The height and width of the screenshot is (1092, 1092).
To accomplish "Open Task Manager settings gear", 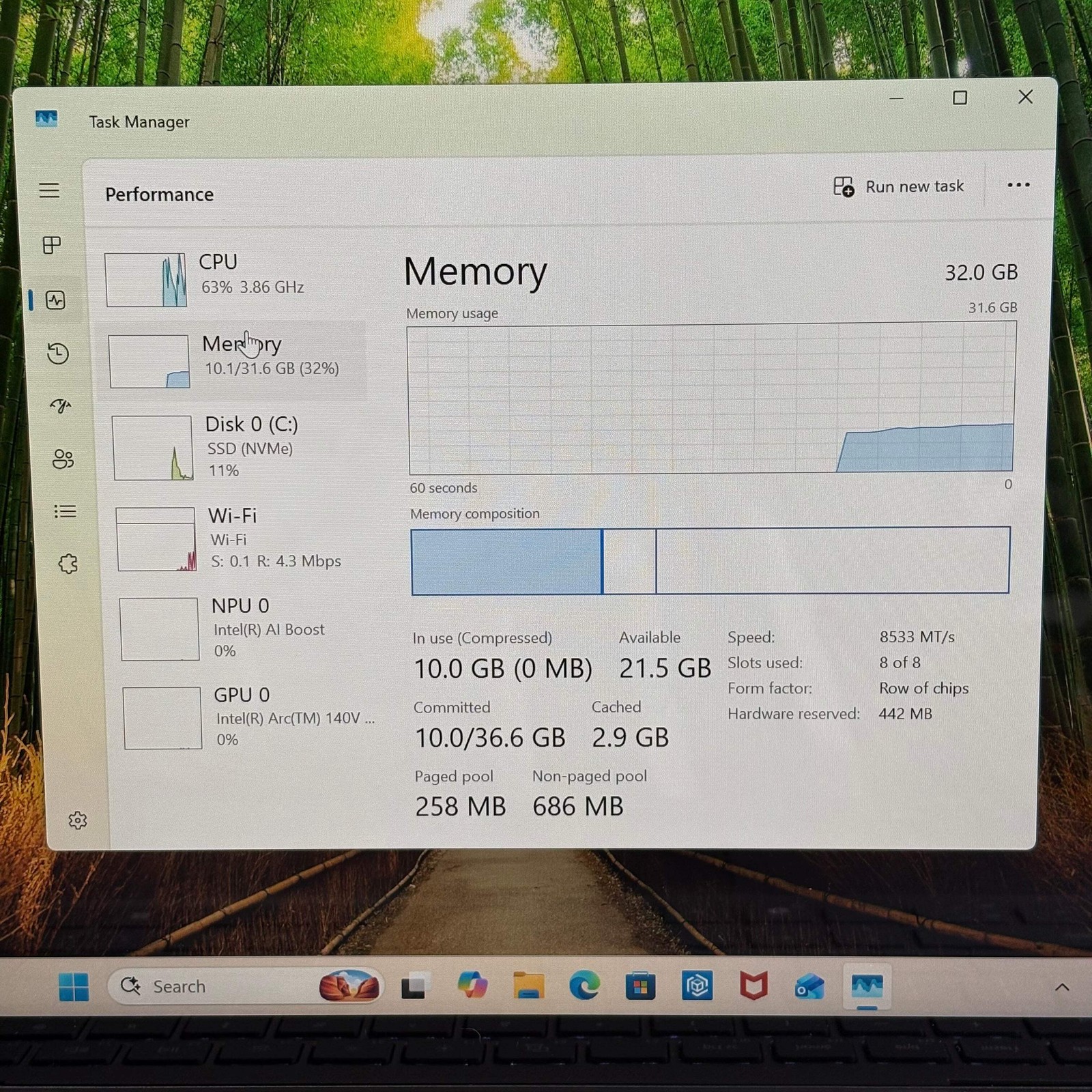I will click(x=78, y=820).
